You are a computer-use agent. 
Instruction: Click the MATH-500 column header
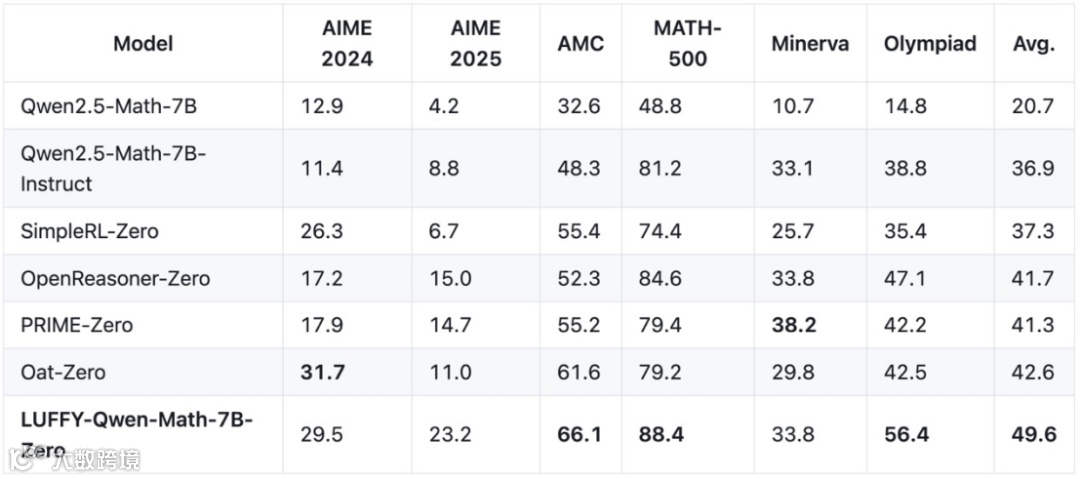[687, 43]
